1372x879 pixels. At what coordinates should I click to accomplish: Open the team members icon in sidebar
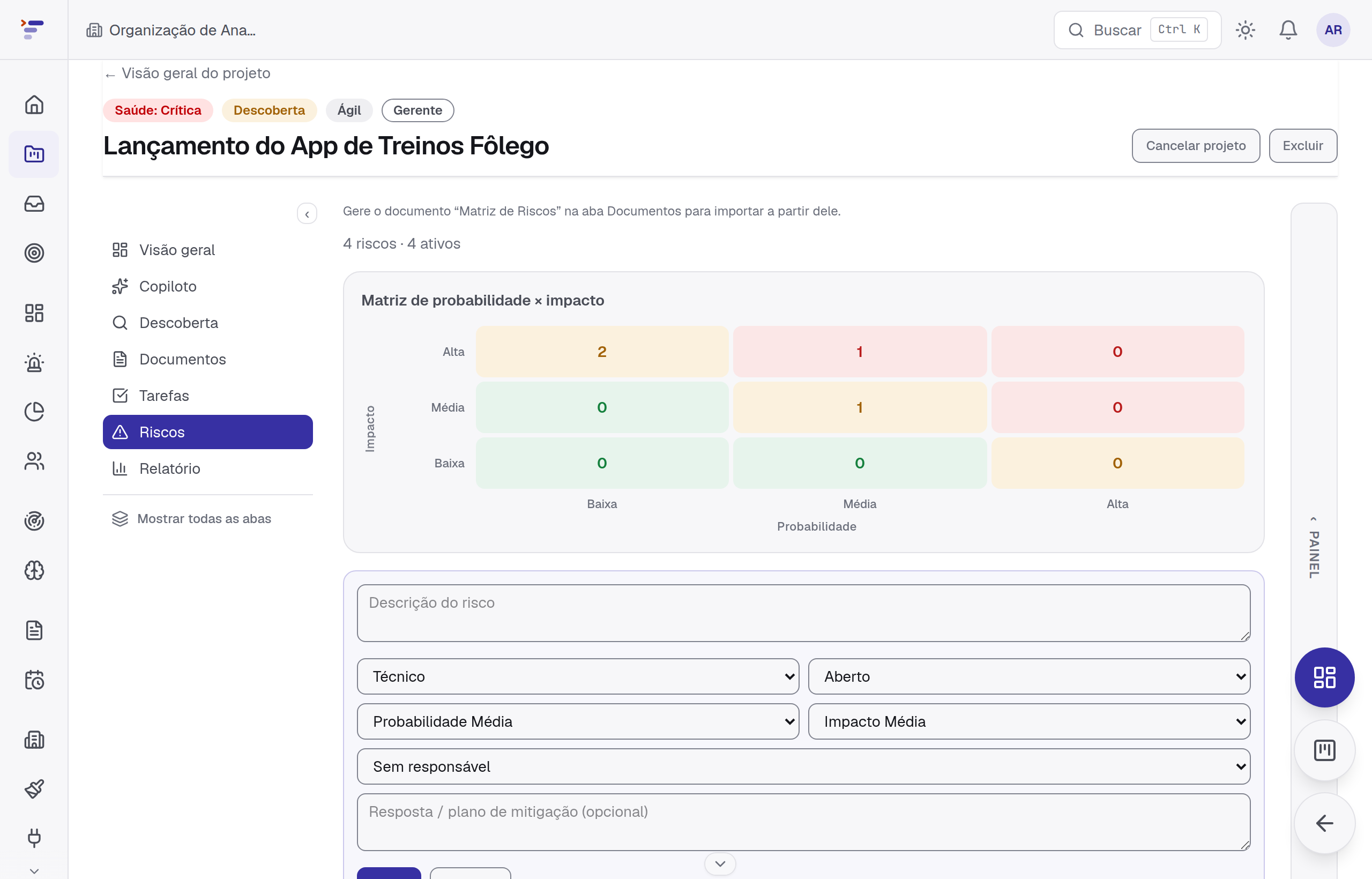[x=34, y=461]
